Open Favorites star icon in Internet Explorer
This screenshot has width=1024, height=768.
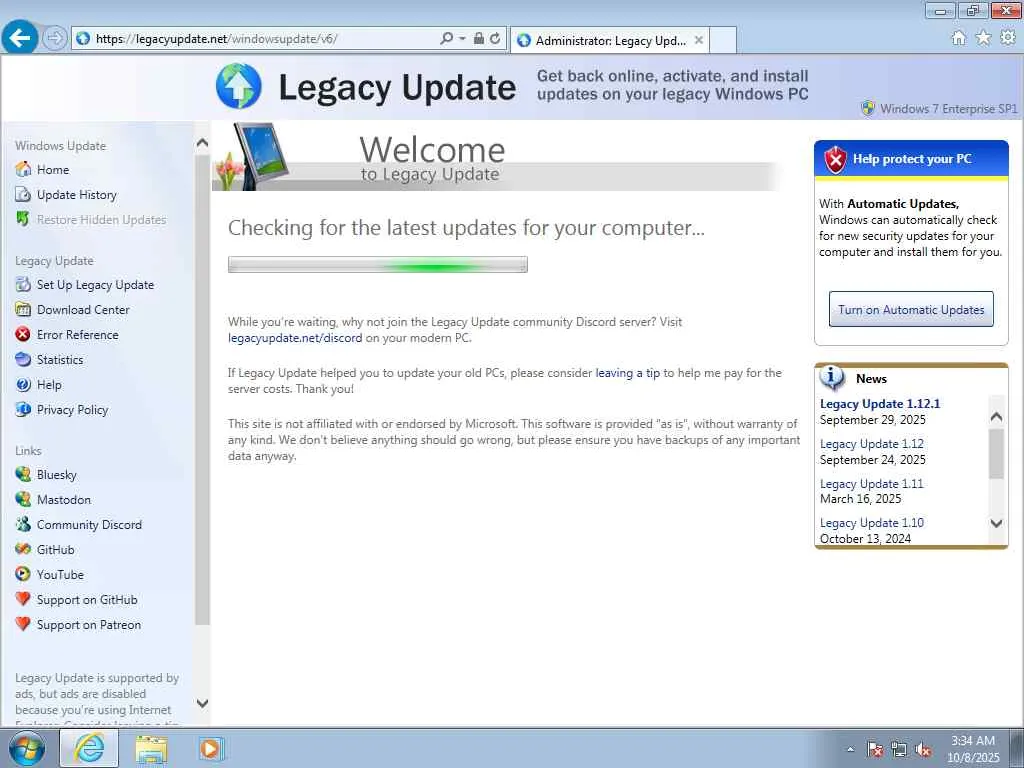point(983,38)
